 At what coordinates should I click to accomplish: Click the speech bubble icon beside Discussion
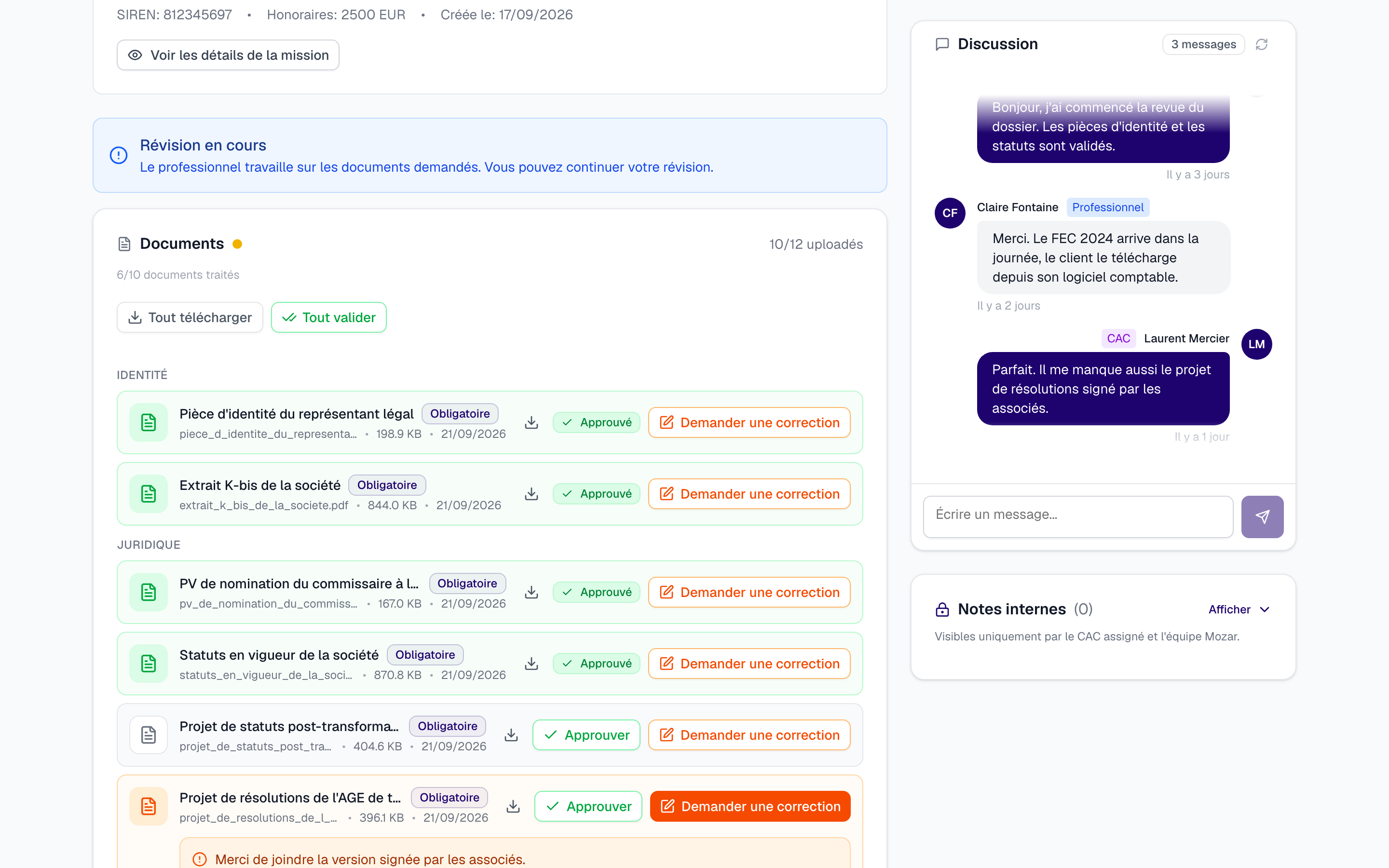click(942, 44)
